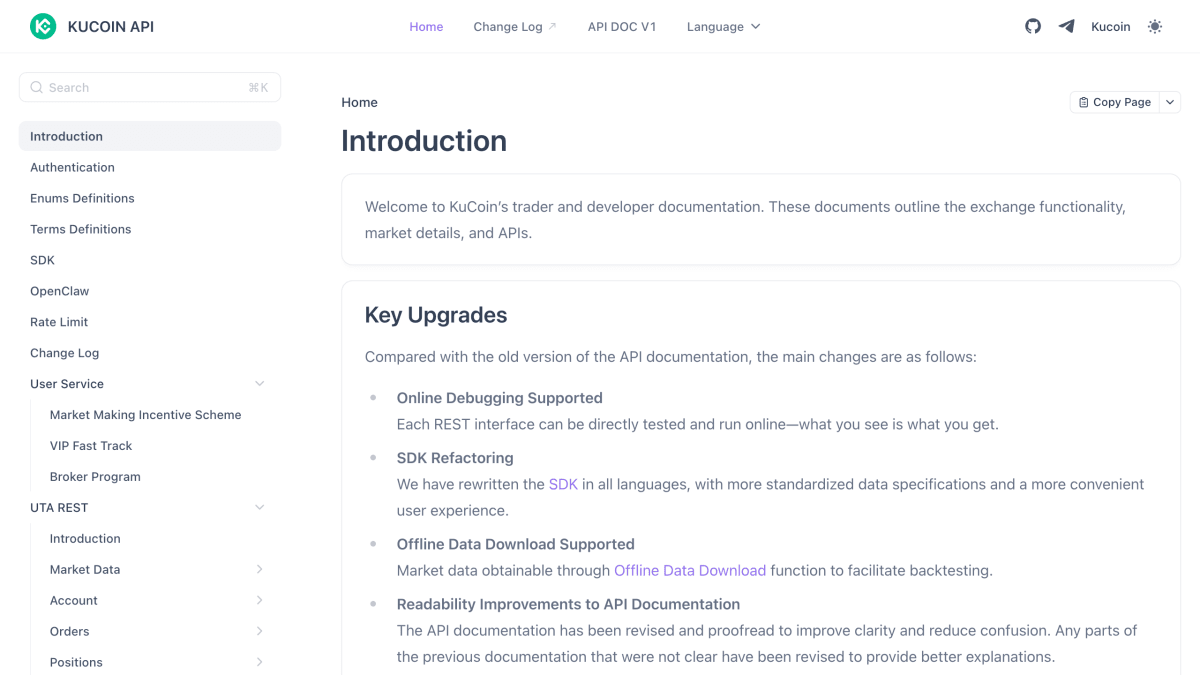Image resolution: width=1200 pixels, height=675 pixels.
Task: Focus the Search input field
Action: tap(150, 87)
